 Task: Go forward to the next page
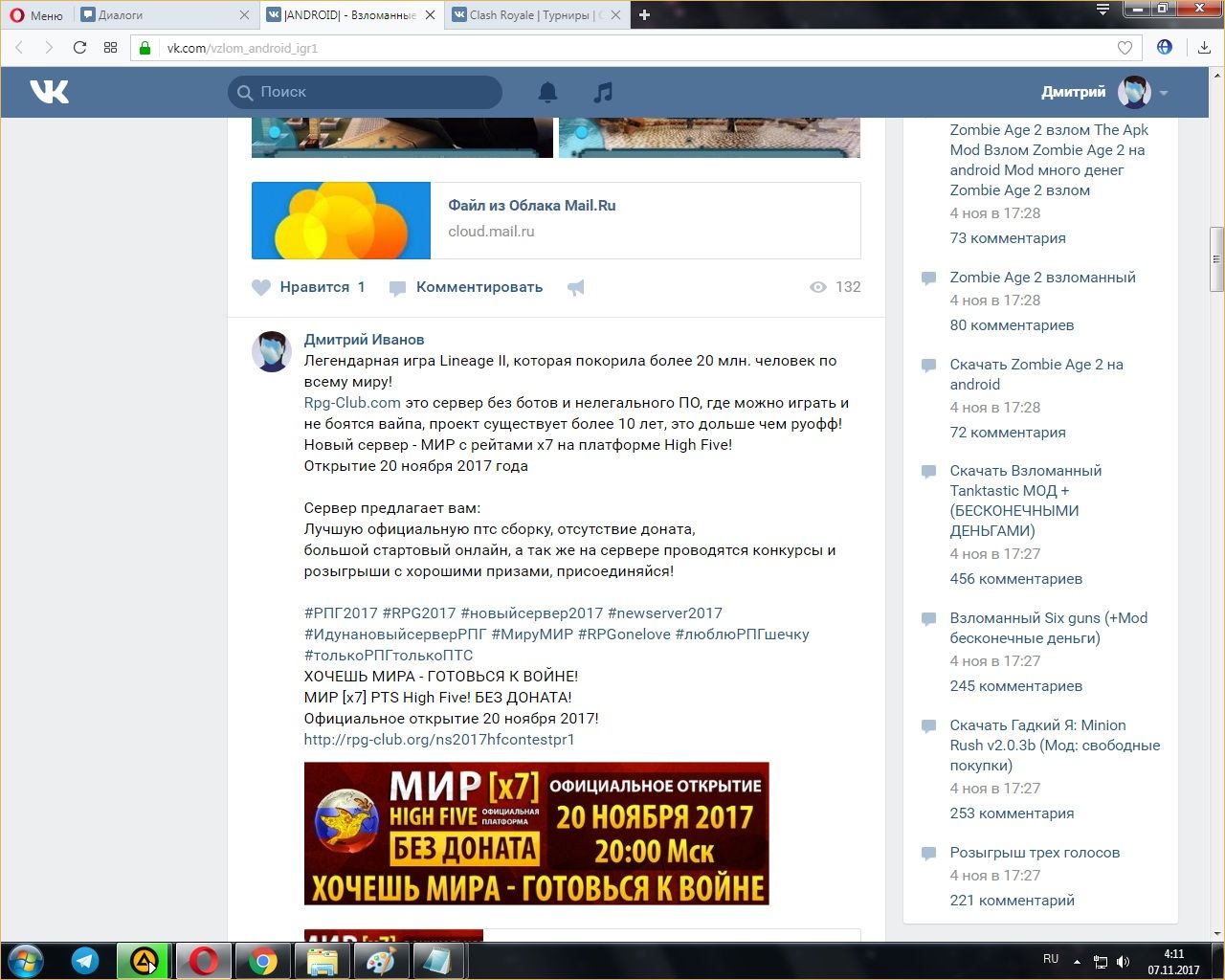point(49,48)
